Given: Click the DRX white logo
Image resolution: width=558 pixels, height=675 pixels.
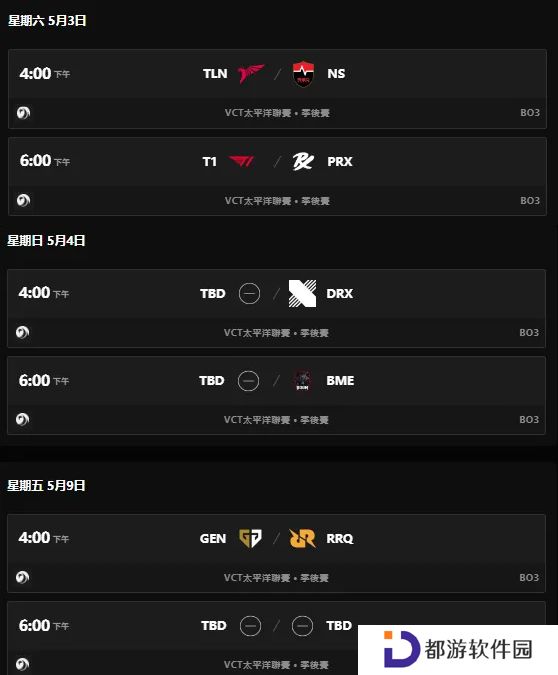Looking at the screenshot, I should click(302, 293).
